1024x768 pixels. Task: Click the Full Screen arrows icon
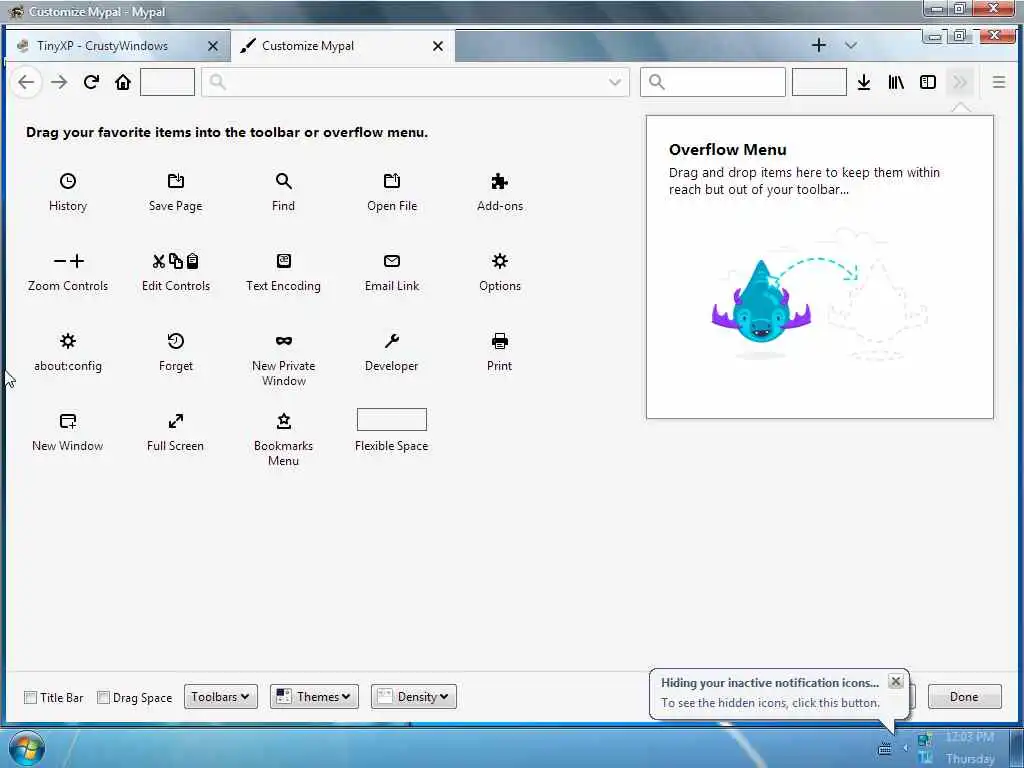176,421
